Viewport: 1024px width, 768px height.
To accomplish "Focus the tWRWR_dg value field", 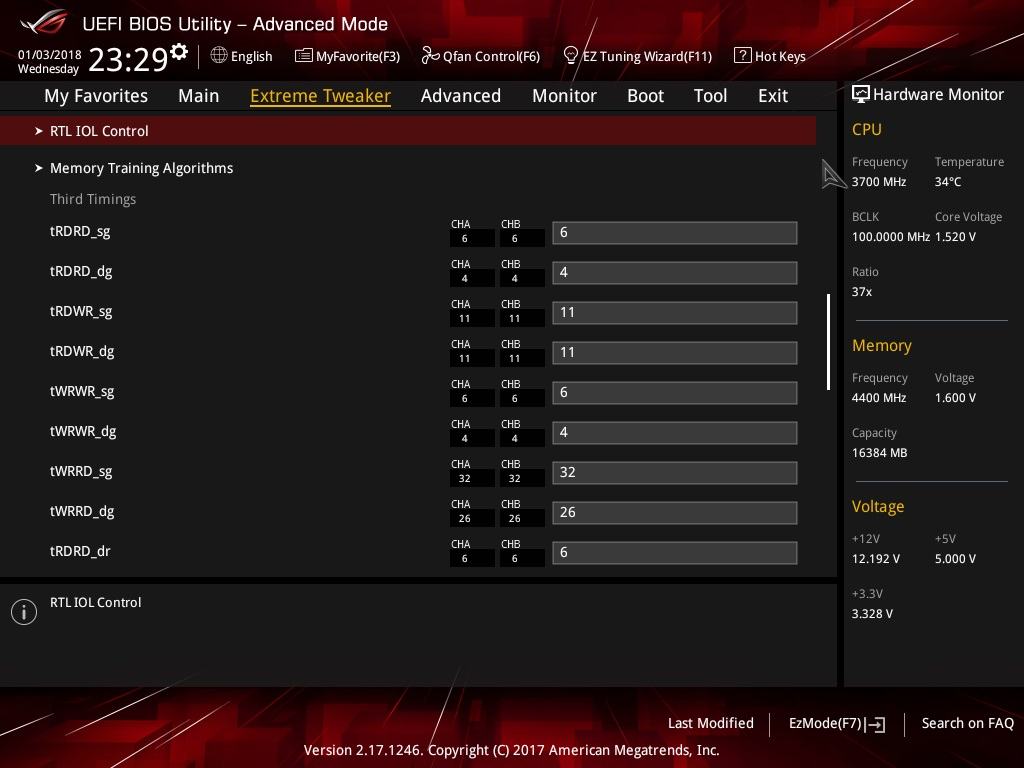I will pos(675,432).
